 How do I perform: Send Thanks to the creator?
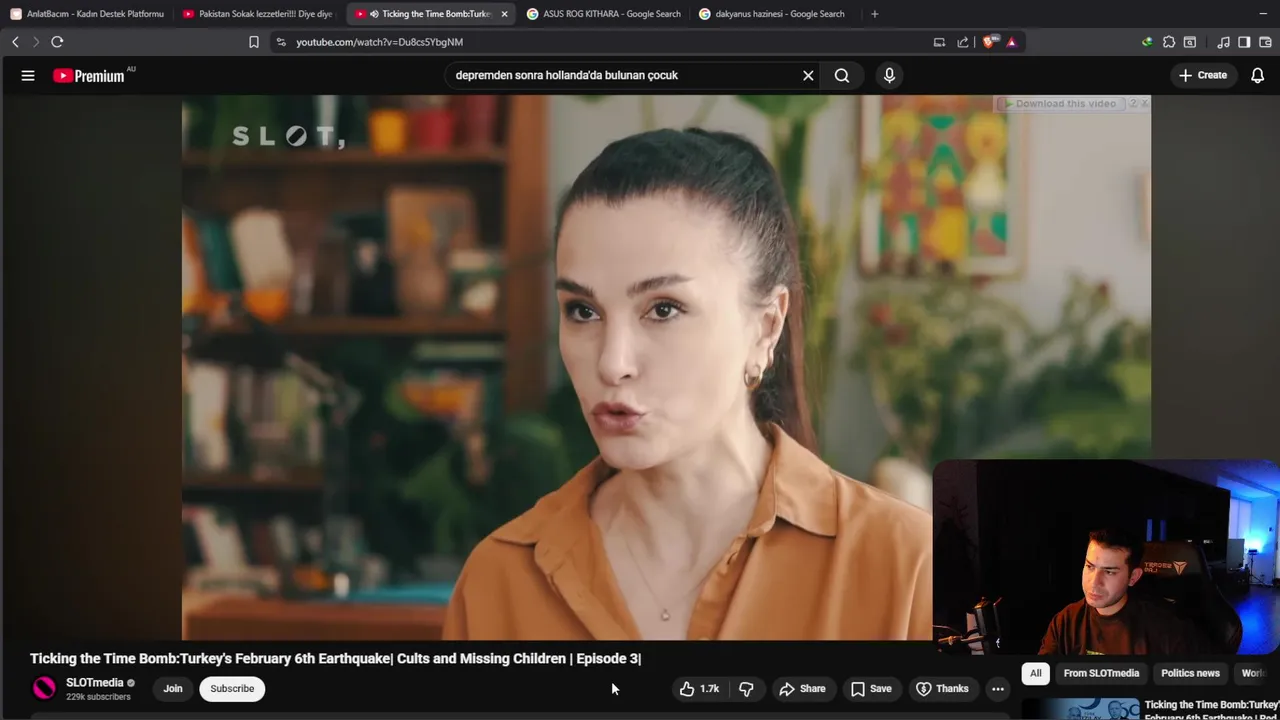[942, 688]
